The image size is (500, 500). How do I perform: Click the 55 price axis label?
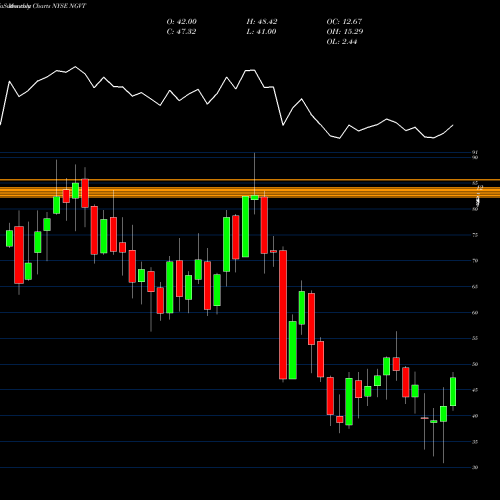tap(475, 338)
